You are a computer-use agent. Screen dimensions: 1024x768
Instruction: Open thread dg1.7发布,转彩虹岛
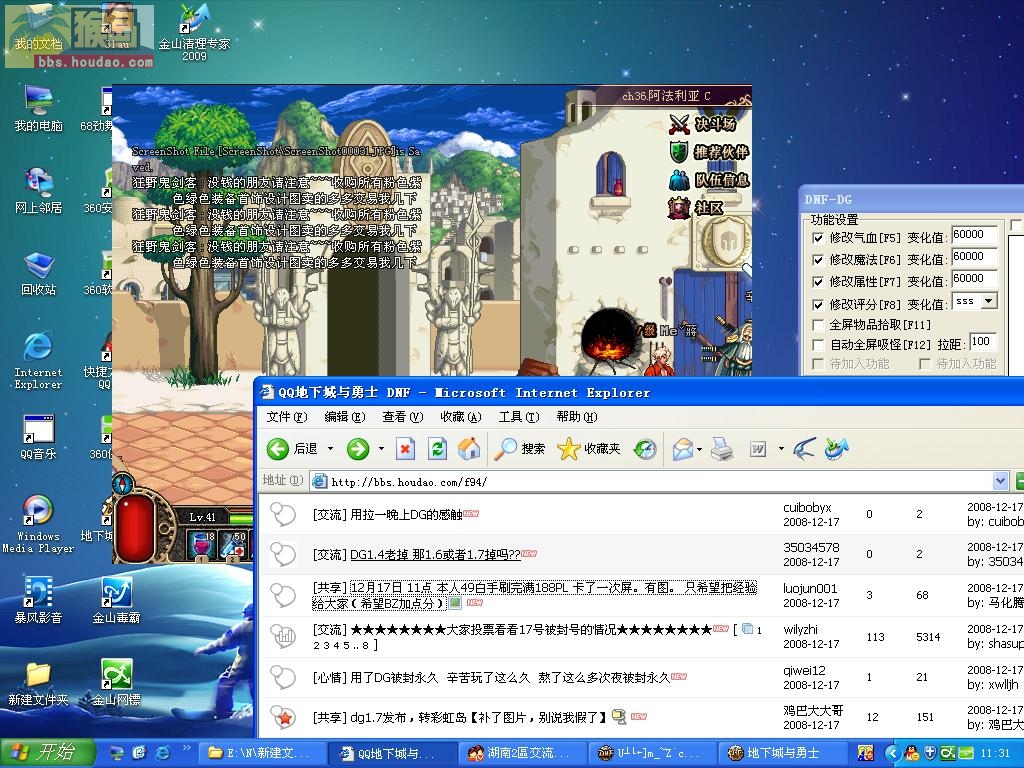(x=478, y=718)
